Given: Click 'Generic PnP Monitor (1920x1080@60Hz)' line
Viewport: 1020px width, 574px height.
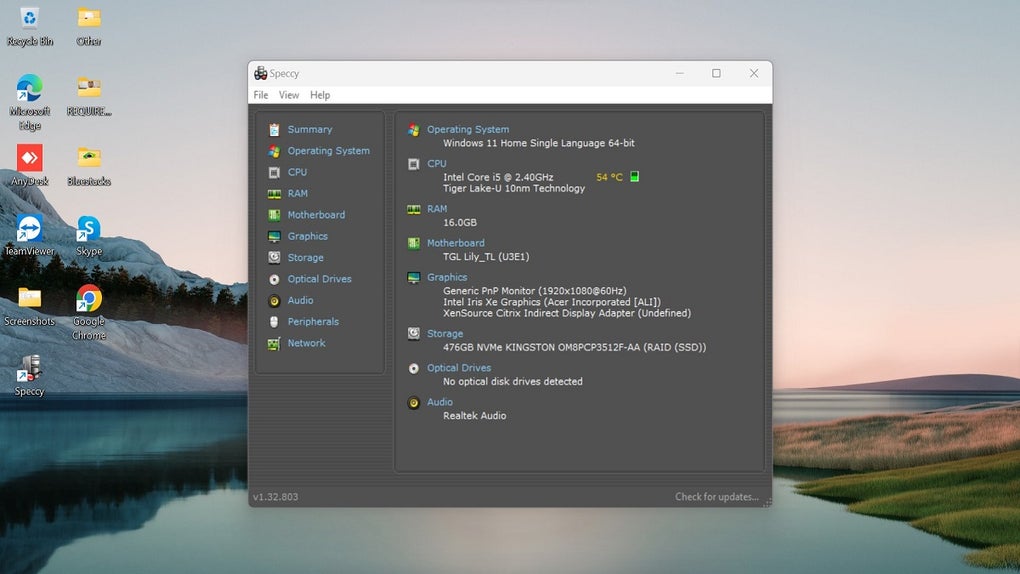Looking at the screenshot, I should click(535, 291).
